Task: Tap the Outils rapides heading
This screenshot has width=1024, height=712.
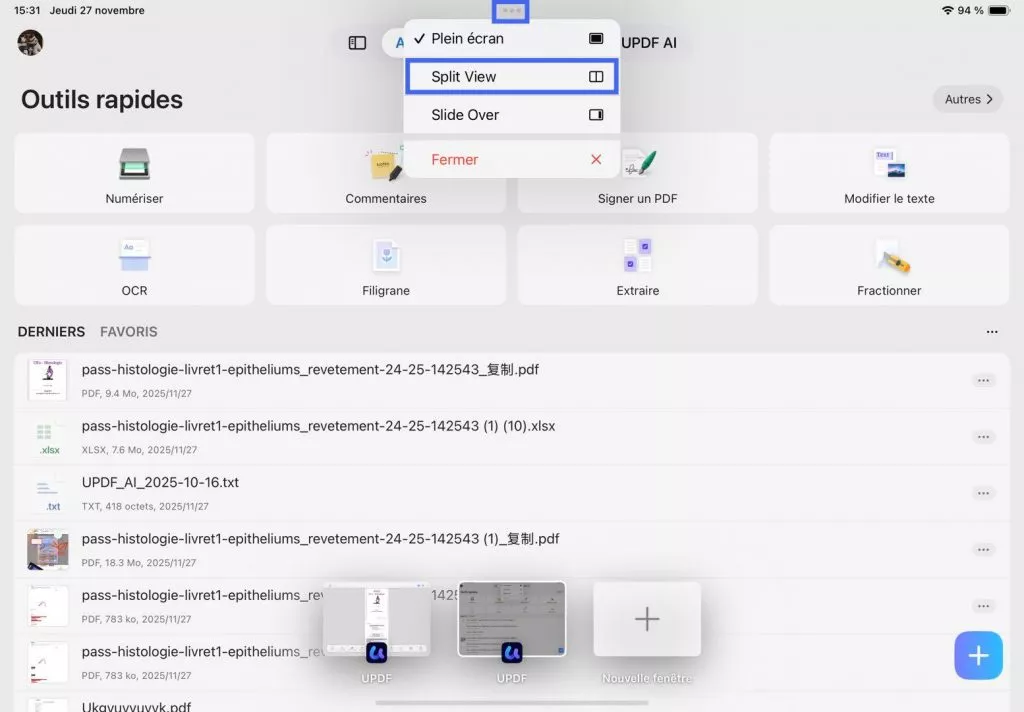Action: click(x=102, y=100)
